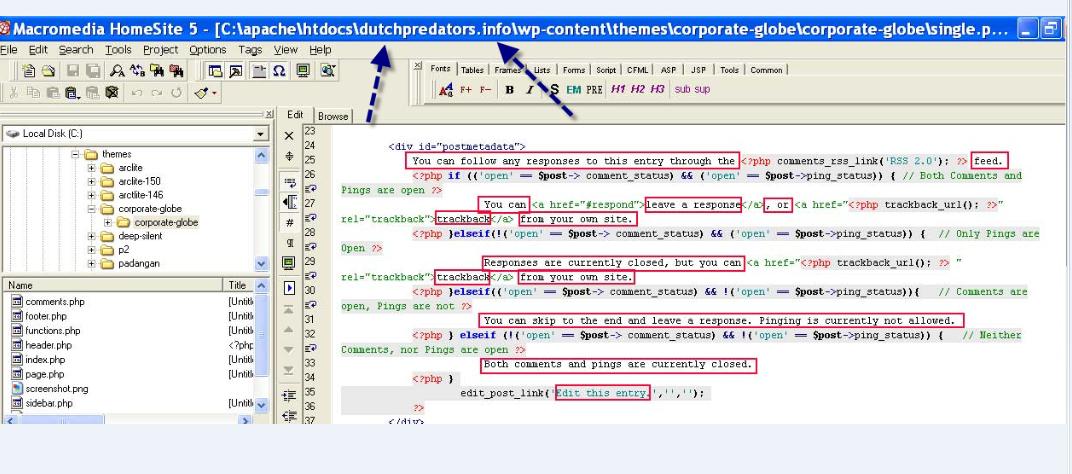Viewport: 1072px width, 474px height.
Task: Expand the p2 folder
Action: point(92,250)
